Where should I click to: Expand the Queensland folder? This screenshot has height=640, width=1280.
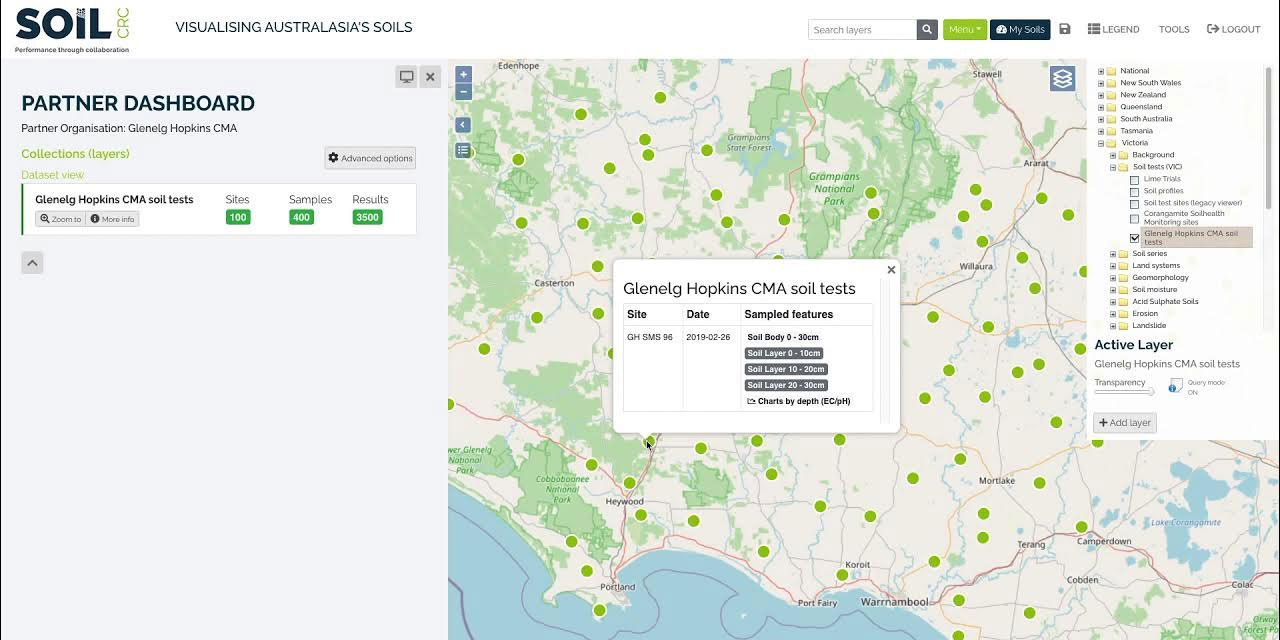[1101, 107]
